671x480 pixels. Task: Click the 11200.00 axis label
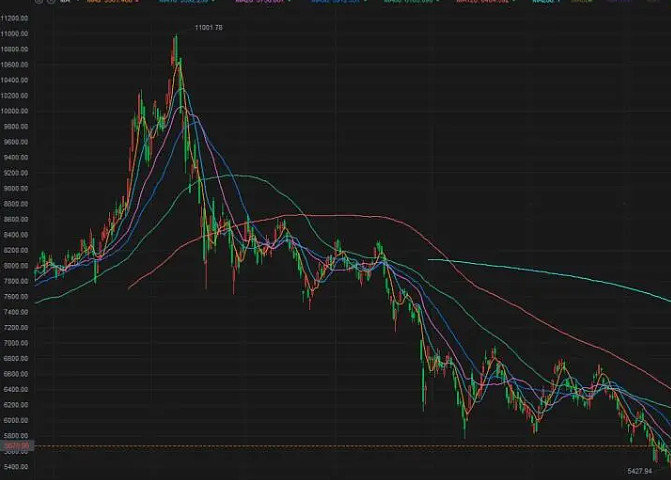click(15, 18)
